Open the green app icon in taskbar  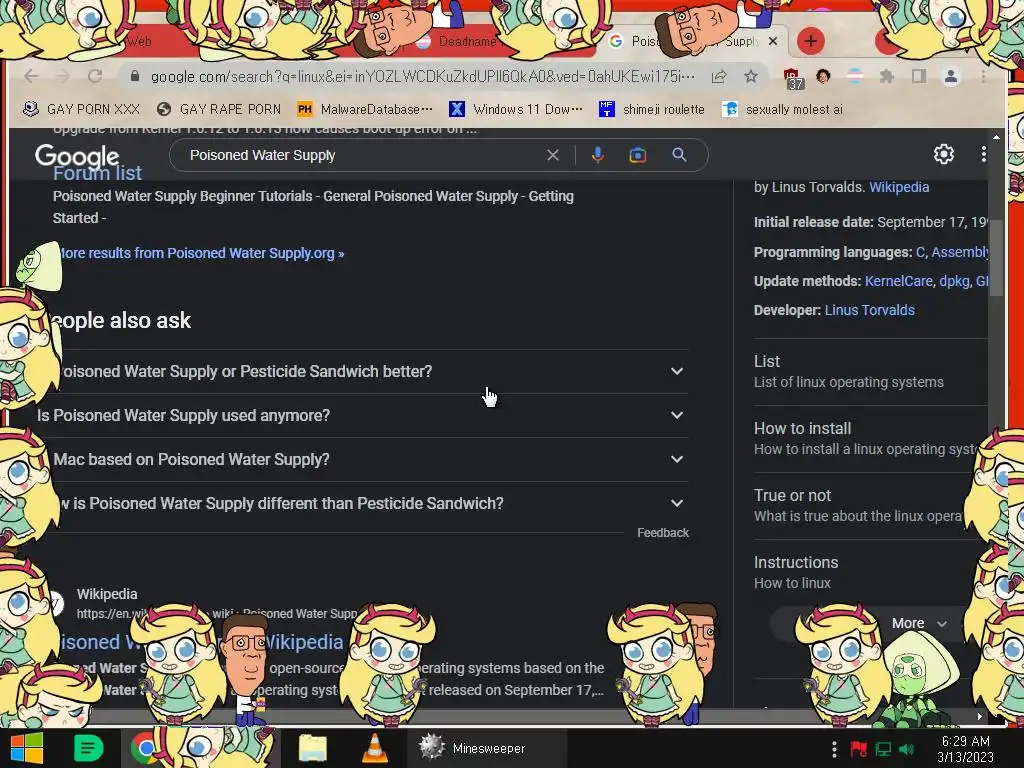pyautogui.click(x=88, y=748)
